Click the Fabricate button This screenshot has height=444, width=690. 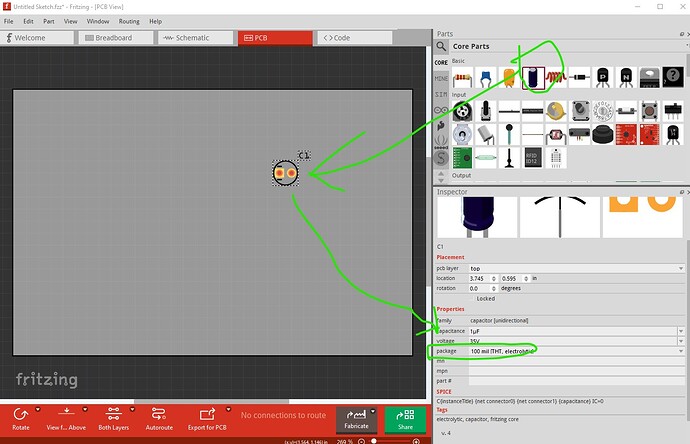tap(356, 420)
